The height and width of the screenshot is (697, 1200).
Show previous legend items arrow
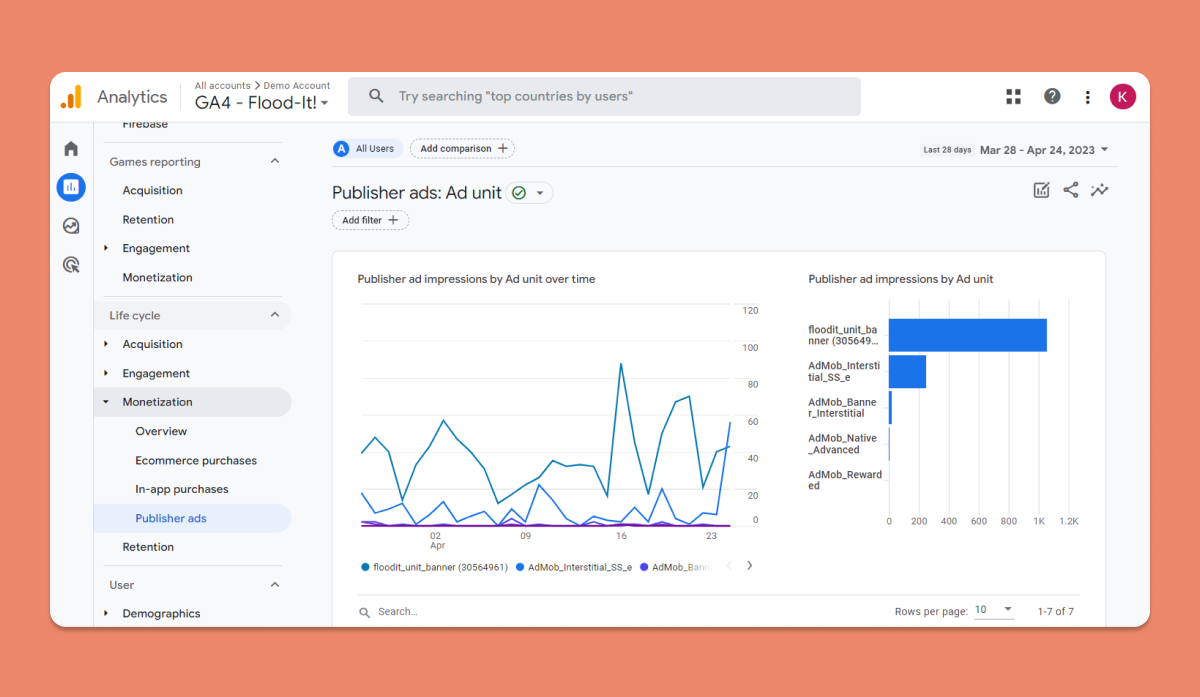[729, 566]
